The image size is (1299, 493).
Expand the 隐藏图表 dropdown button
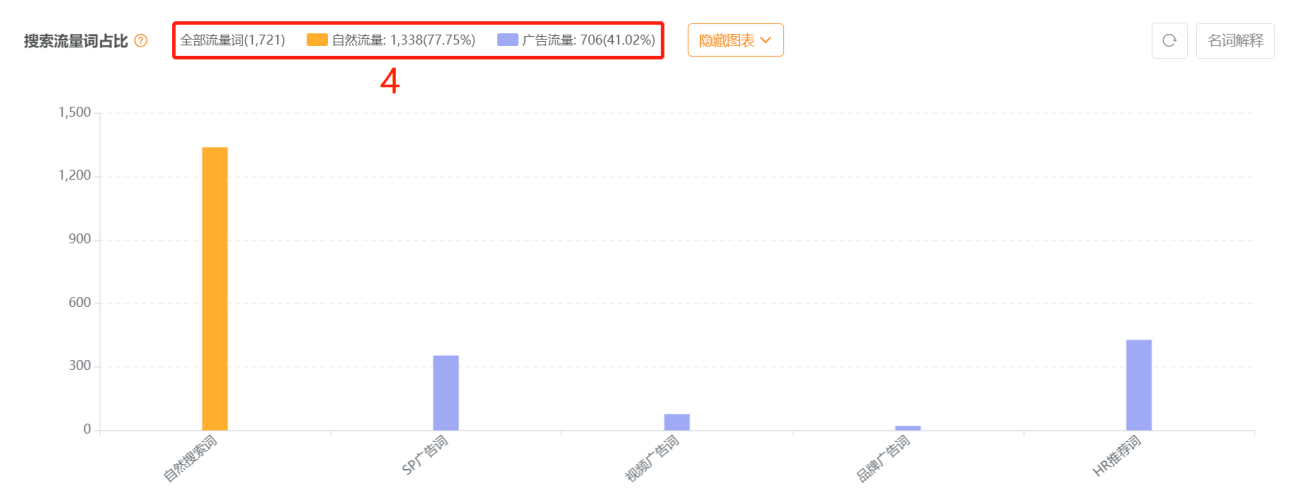point(735,40)
